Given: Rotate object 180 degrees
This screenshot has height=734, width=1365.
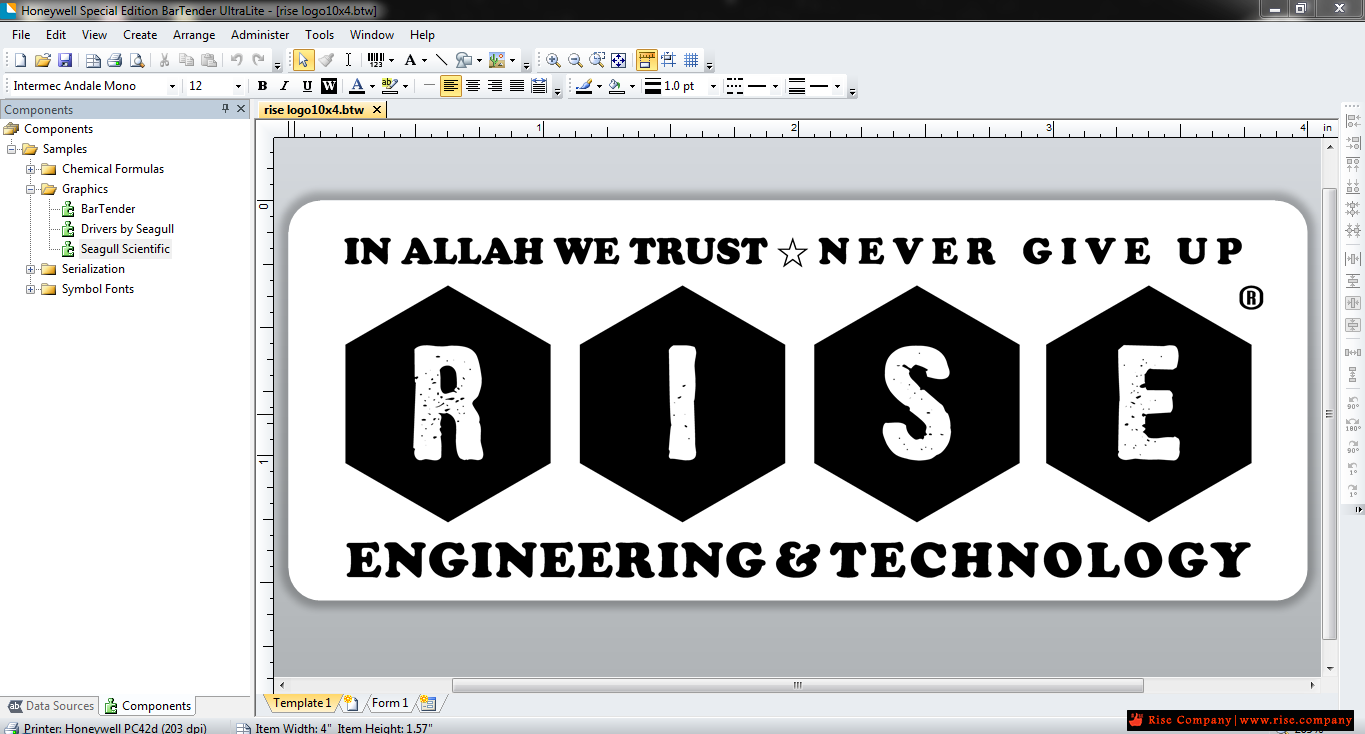Looking at the screenshot, I should [1353, 423].
